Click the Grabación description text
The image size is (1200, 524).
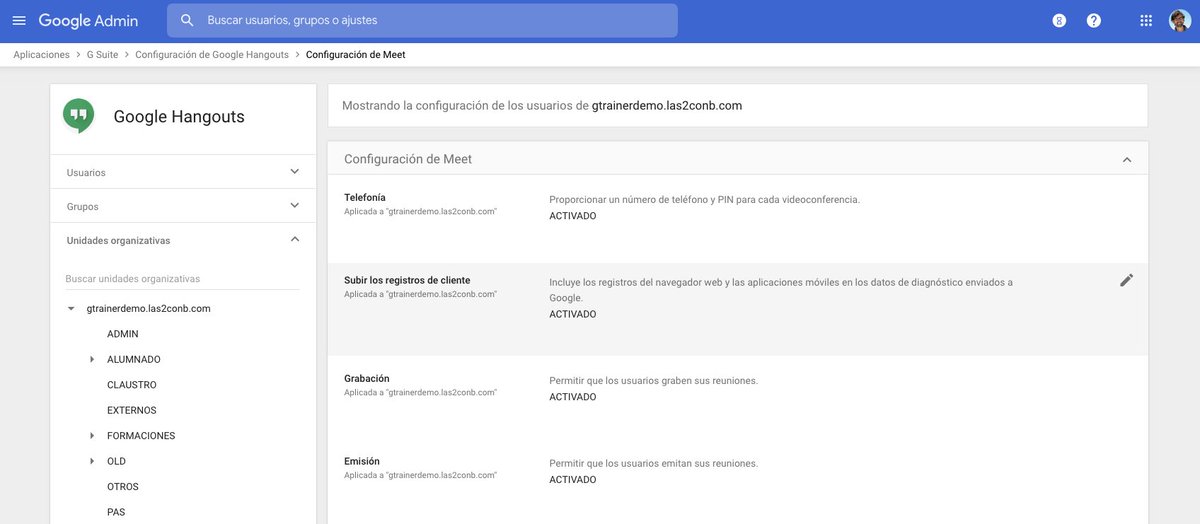coord(654,381)
